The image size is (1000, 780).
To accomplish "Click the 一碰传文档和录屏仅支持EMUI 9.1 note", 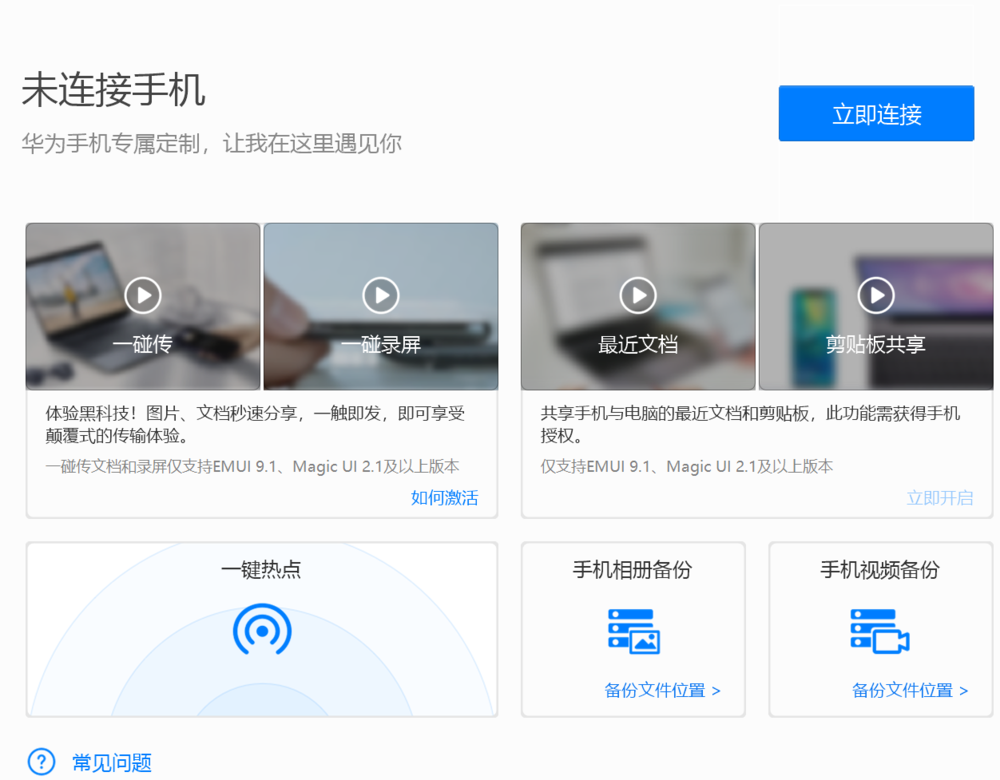I will (252, 466).
